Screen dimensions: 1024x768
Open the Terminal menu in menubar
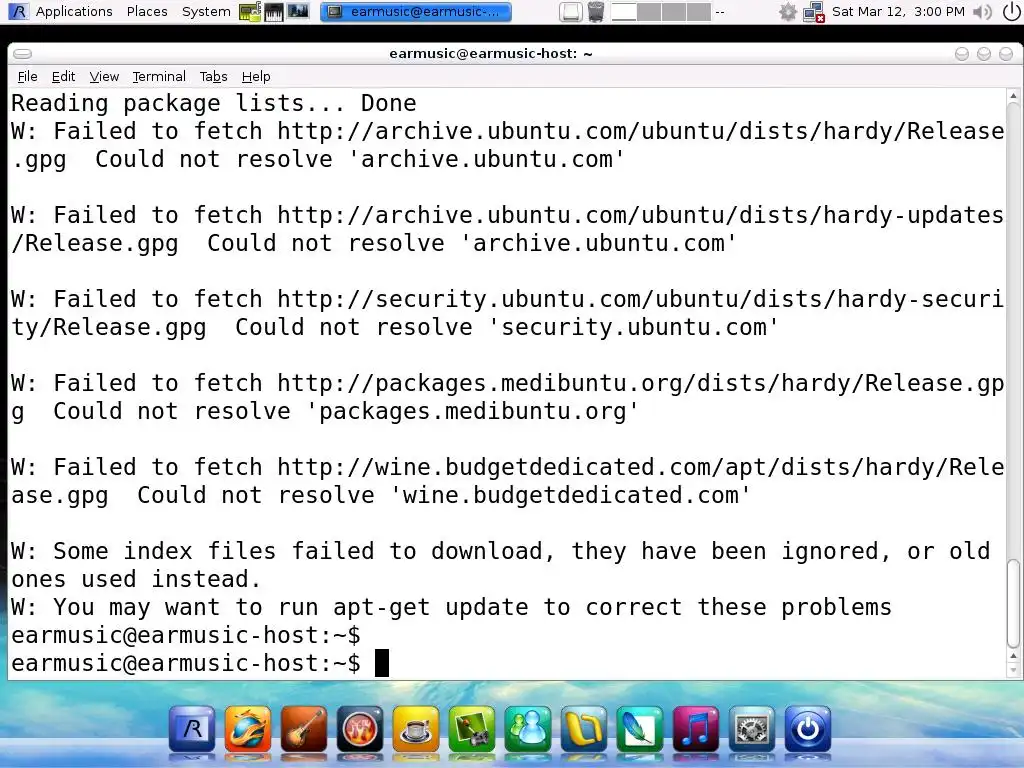(159, 76)
